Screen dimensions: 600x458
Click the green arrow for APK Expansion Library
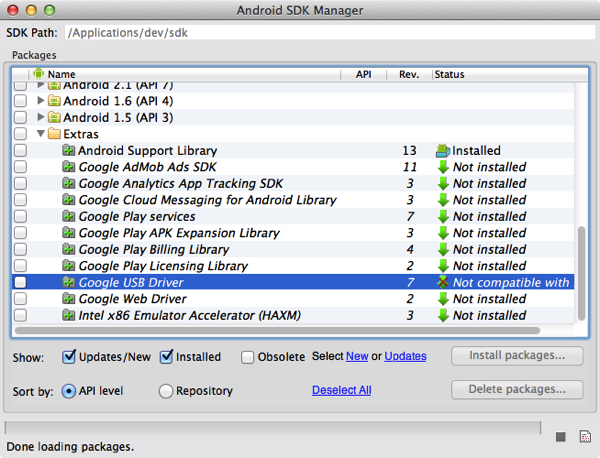pos(443,233)
